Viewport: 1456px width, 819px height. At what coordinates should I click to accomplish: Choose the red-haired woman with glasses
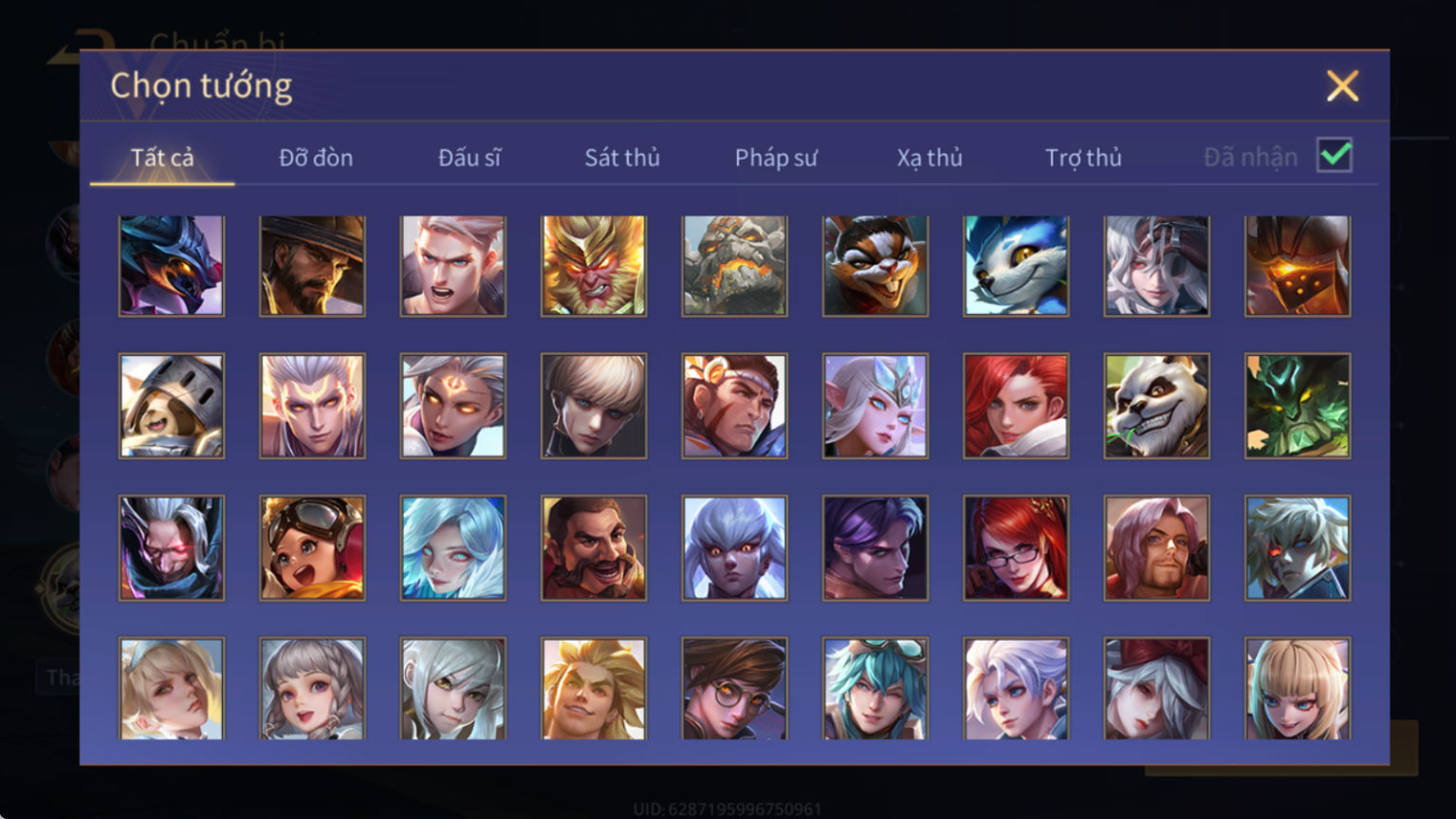(1016, 548)
